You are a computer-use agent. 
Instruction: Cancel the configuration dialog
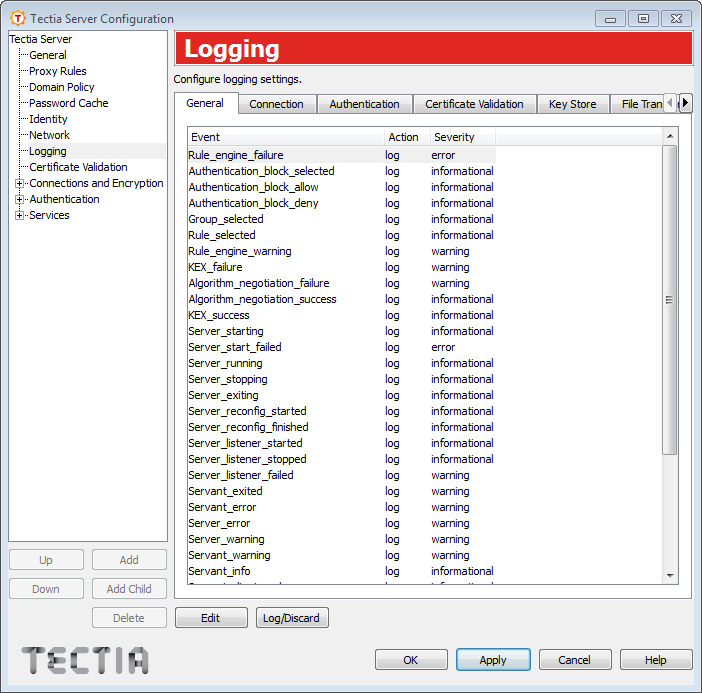[574, 660]
